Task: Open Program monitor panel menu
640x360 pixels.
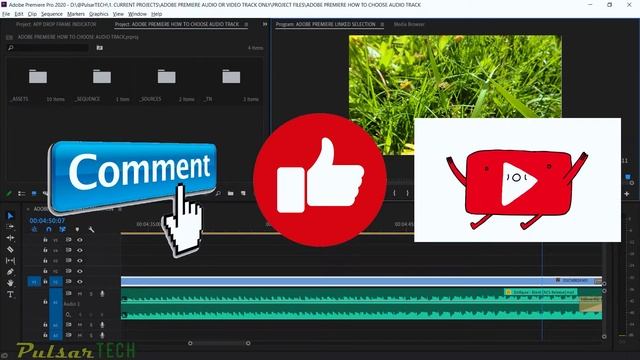Action: [382, 24]
